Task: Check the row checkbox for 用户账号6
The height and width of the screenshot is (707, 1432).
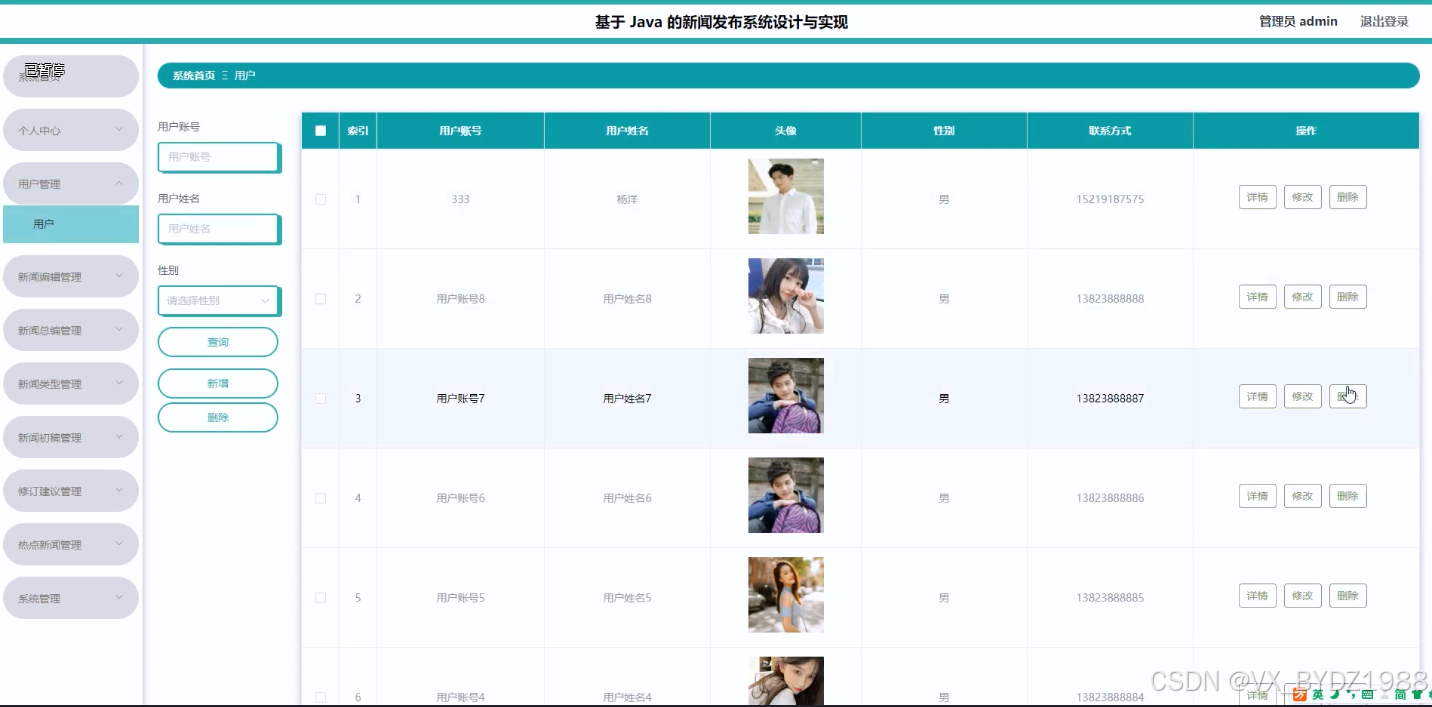Action: coord(320,498)
